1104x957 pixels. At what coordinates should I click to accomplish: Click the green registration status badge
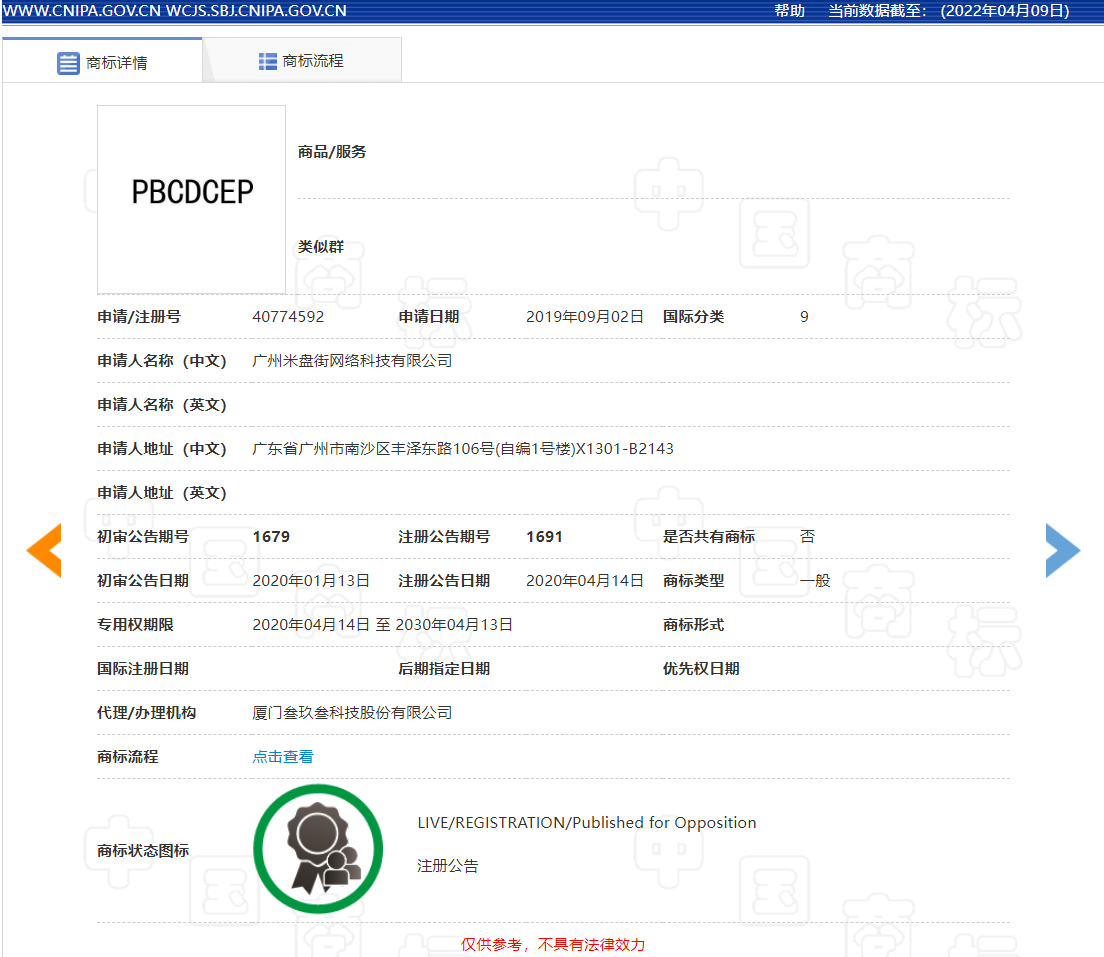click(318, 849)
